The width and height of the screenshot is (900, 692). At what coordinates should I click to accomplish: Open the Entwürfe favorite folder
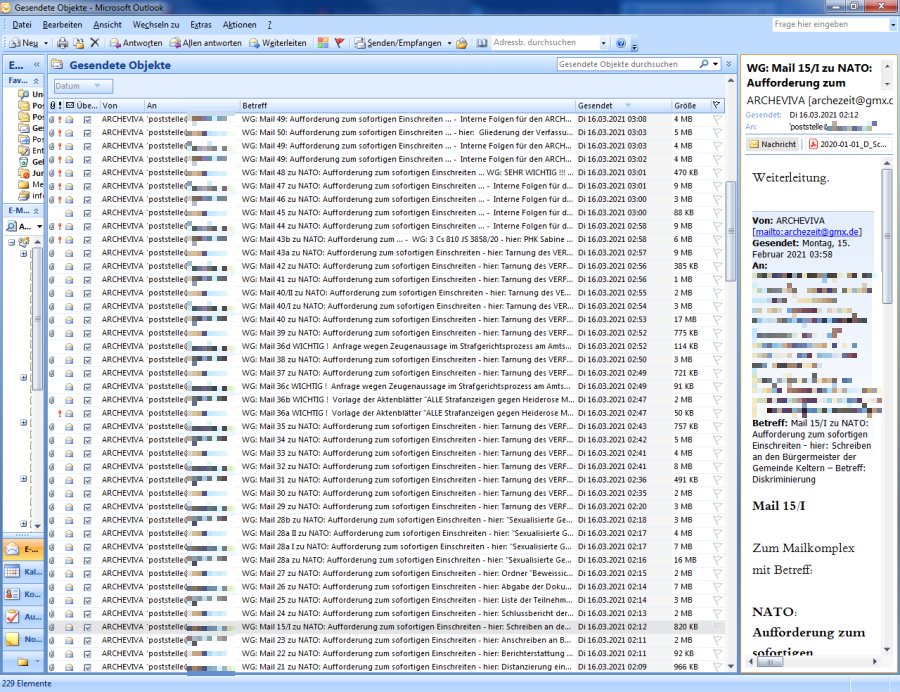(x=30, y=150)
